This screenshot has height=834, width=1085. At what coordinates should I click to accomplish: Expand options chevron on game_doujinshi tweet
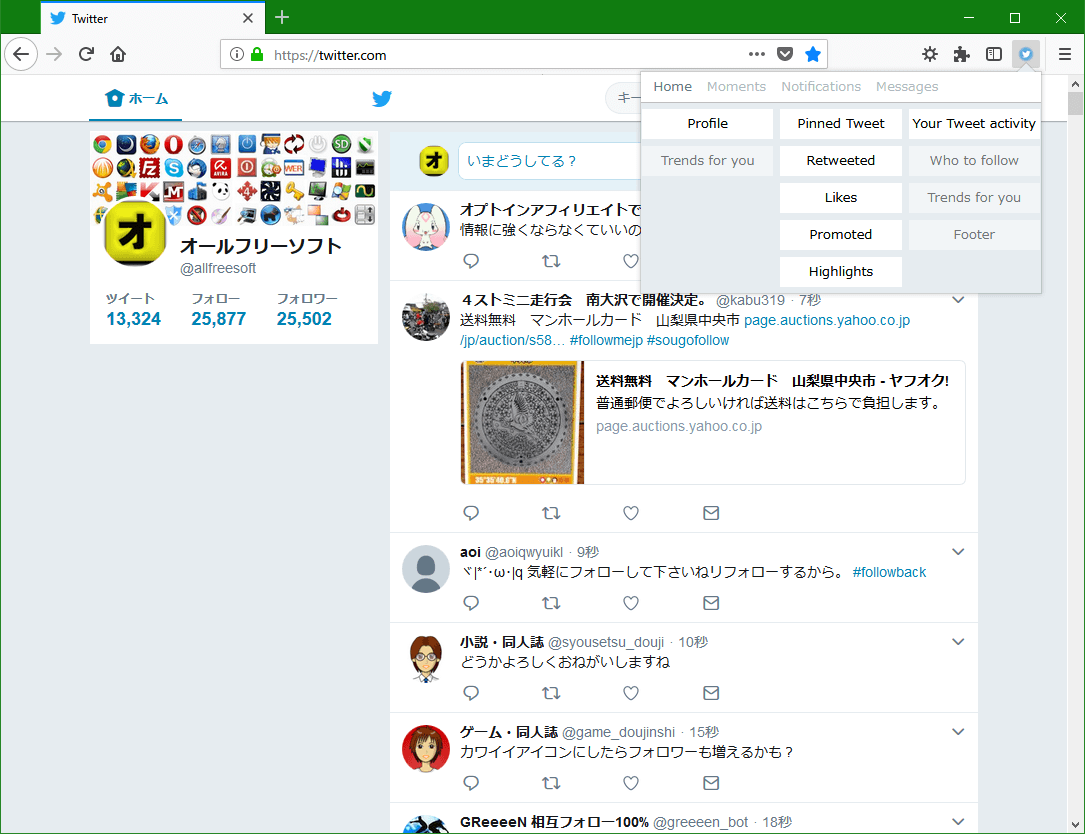(x=958, y=732)
